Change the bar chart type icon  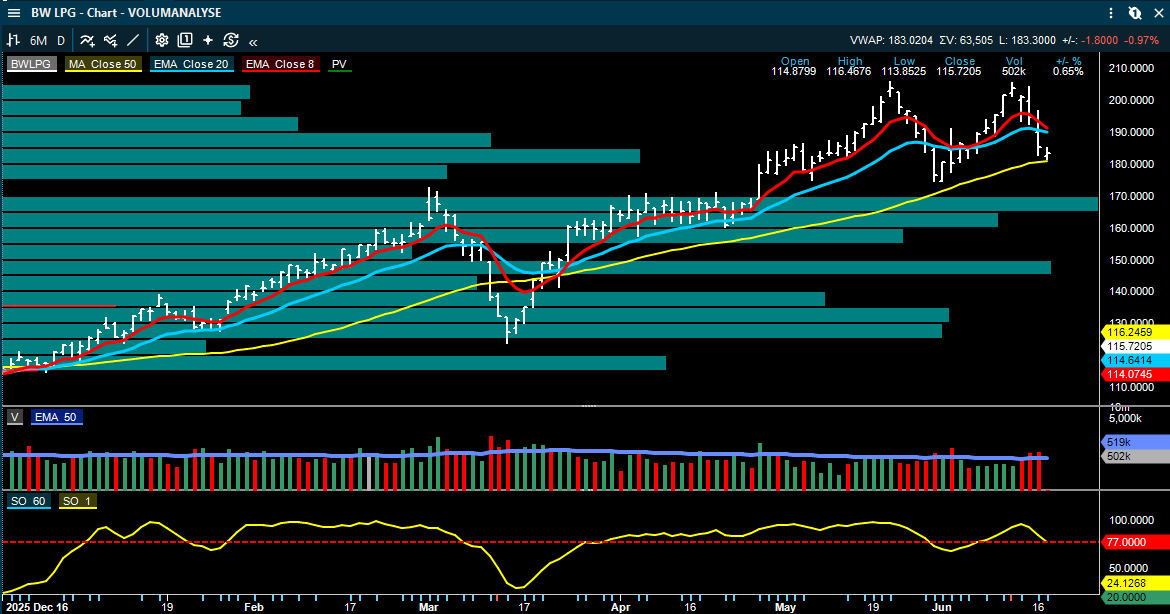(x=13, y=40)
